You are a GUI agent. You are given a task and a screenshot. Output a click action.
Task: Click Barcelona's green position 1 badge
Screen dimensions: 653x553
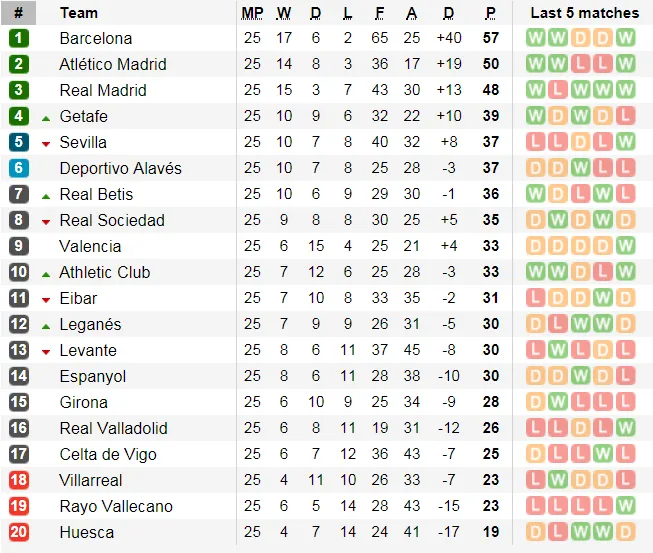pyautogui.click(x=19, y=38)
